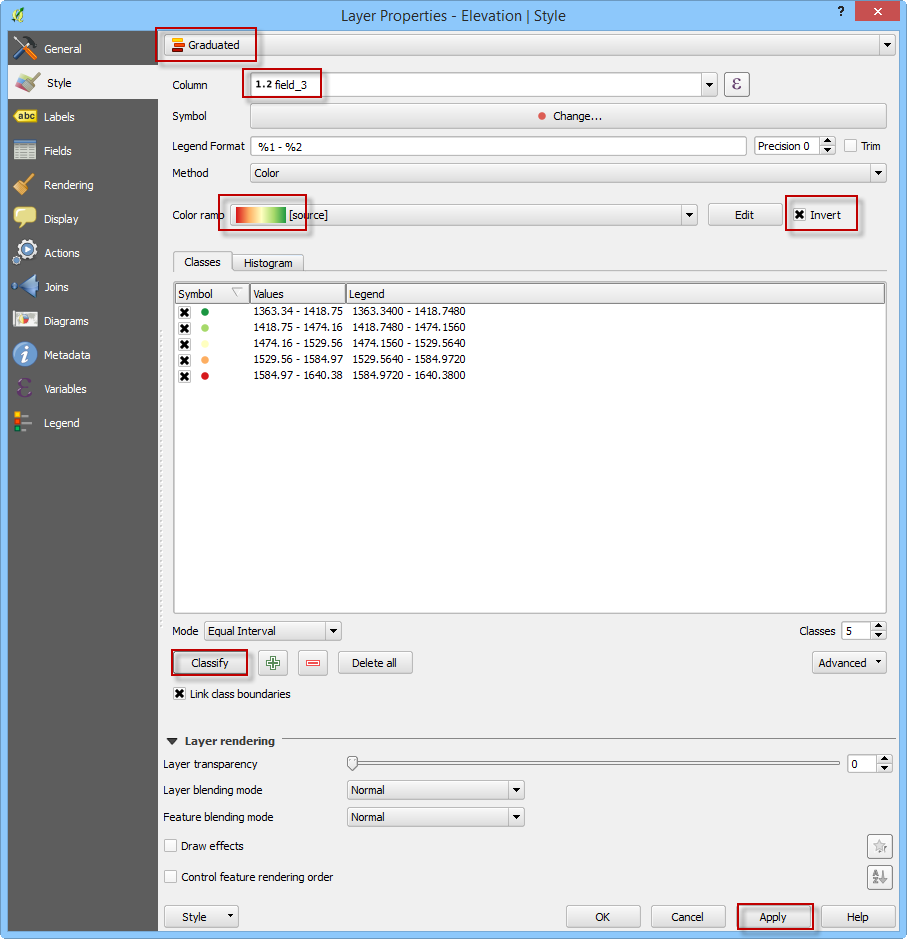Open the Mode dropdown showing Equal Interval
Screen dimensions: 907x939
coord(272,631)
